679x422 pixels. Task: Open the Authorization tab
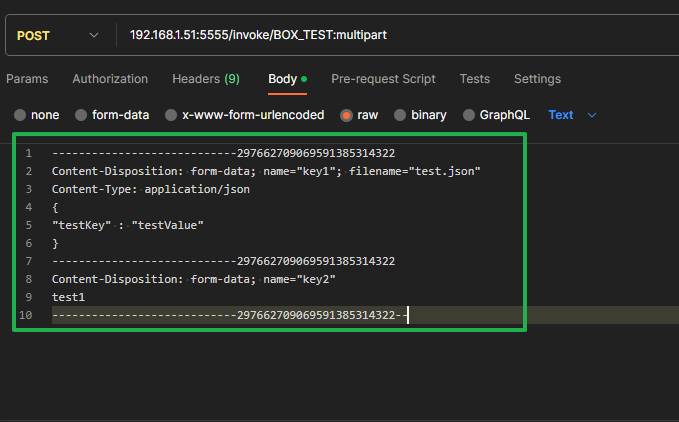click(110, 79)
